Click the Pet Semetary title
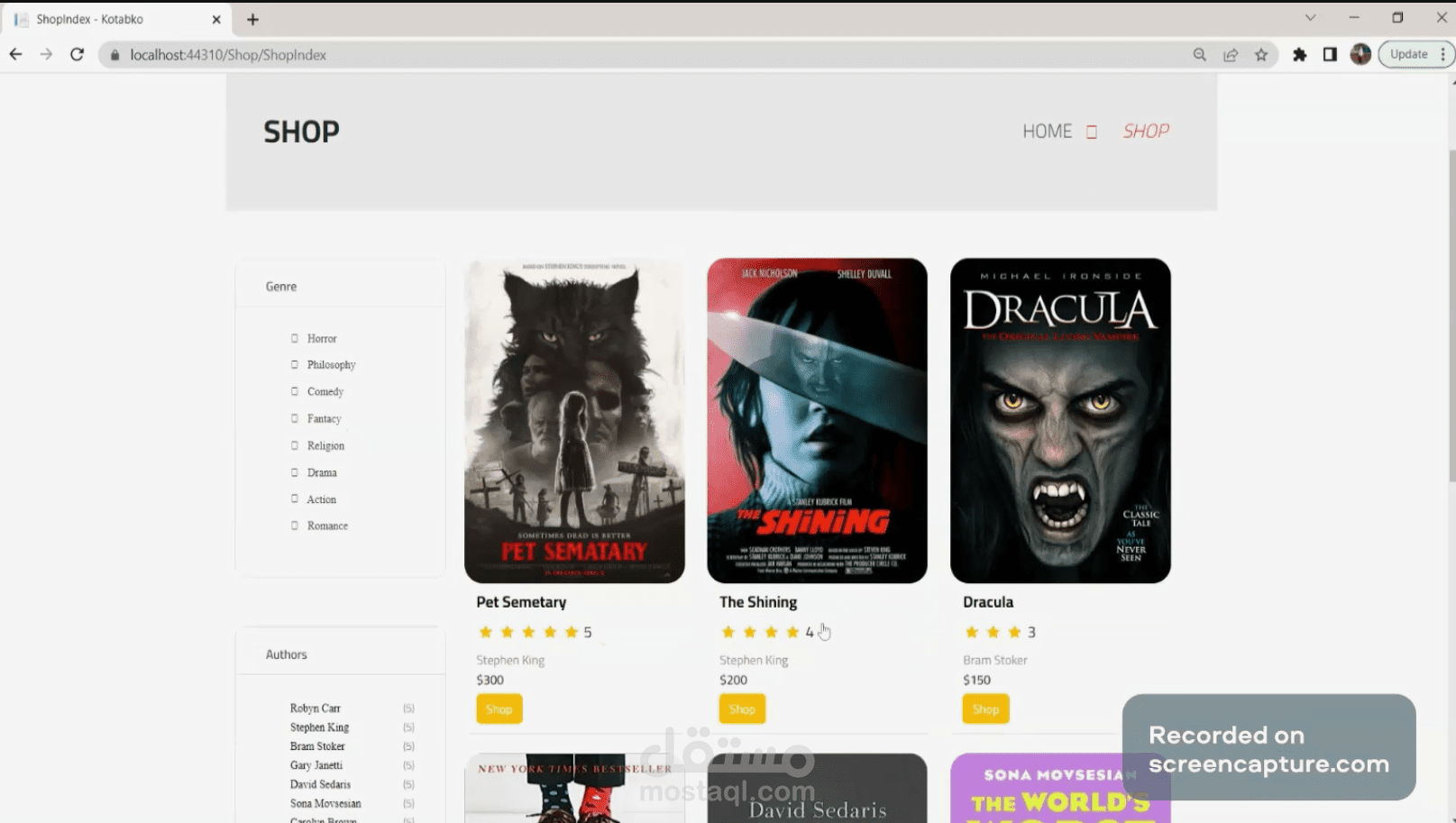Viewport: 1456px width, 823px height. 521,602
